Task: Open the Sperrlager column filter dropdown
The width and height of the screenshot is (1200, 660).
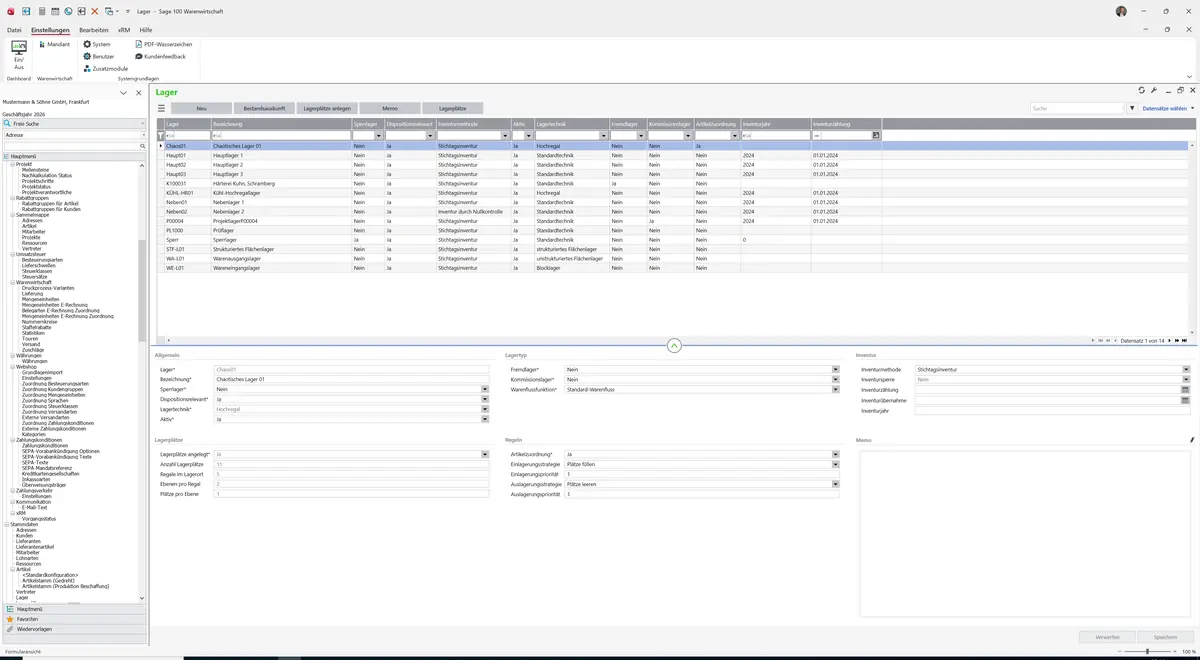Action: [x=379, y=135]
